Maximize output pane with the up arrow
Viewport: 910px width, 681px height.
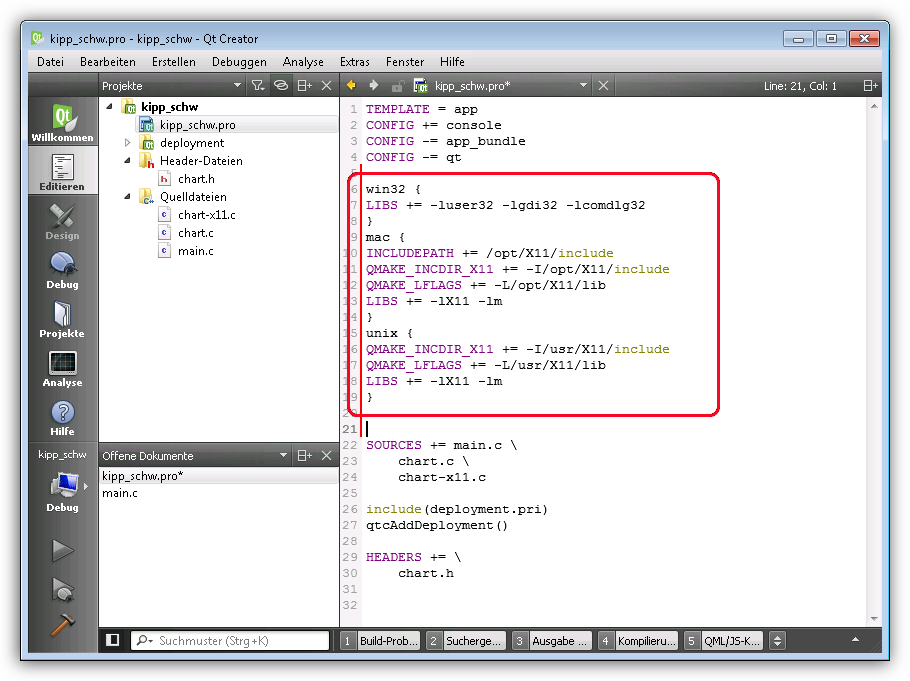[855, 640]
